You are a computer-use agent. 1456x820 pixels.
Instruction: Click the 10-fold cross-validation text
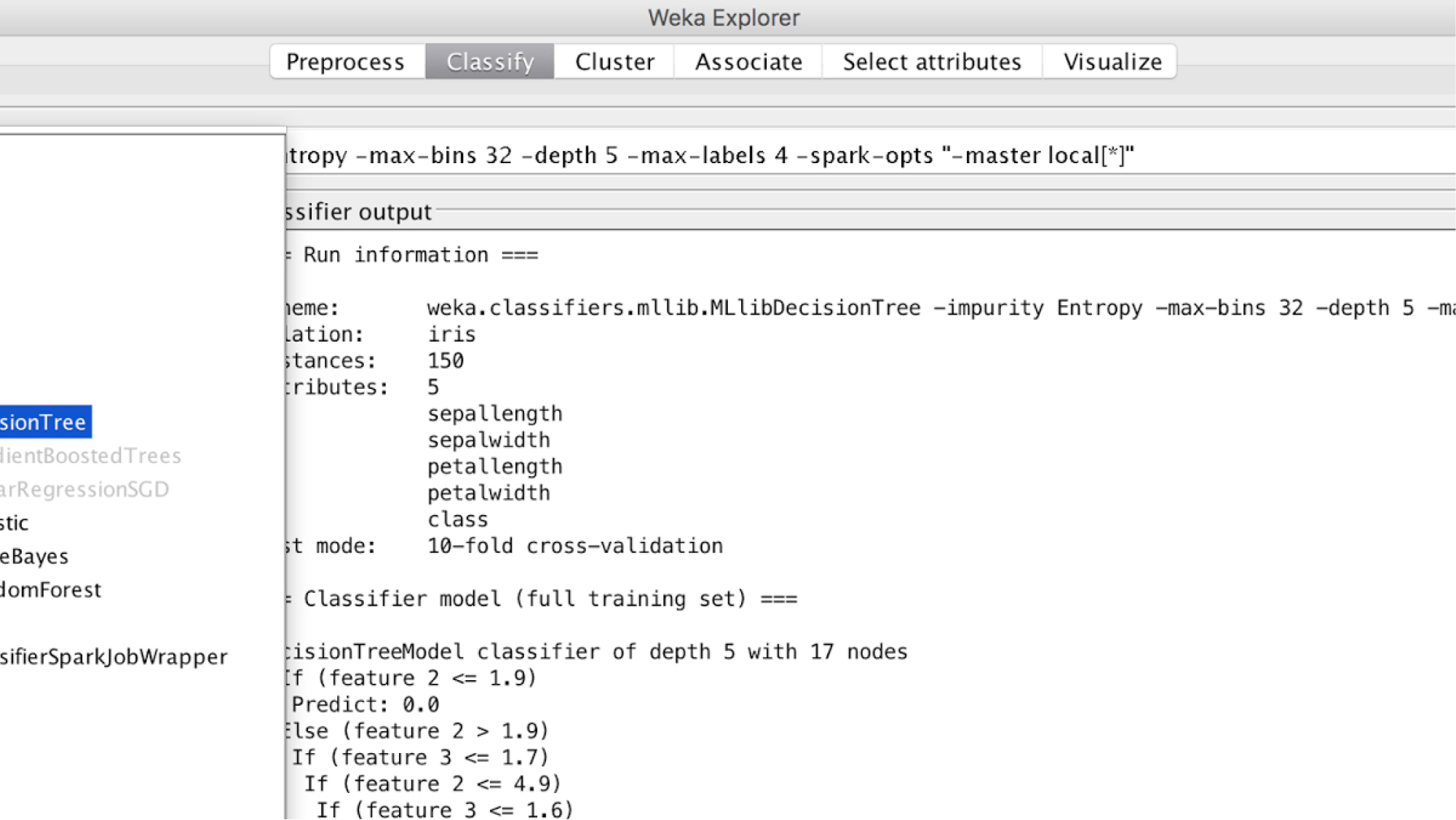tap(575, 546)
